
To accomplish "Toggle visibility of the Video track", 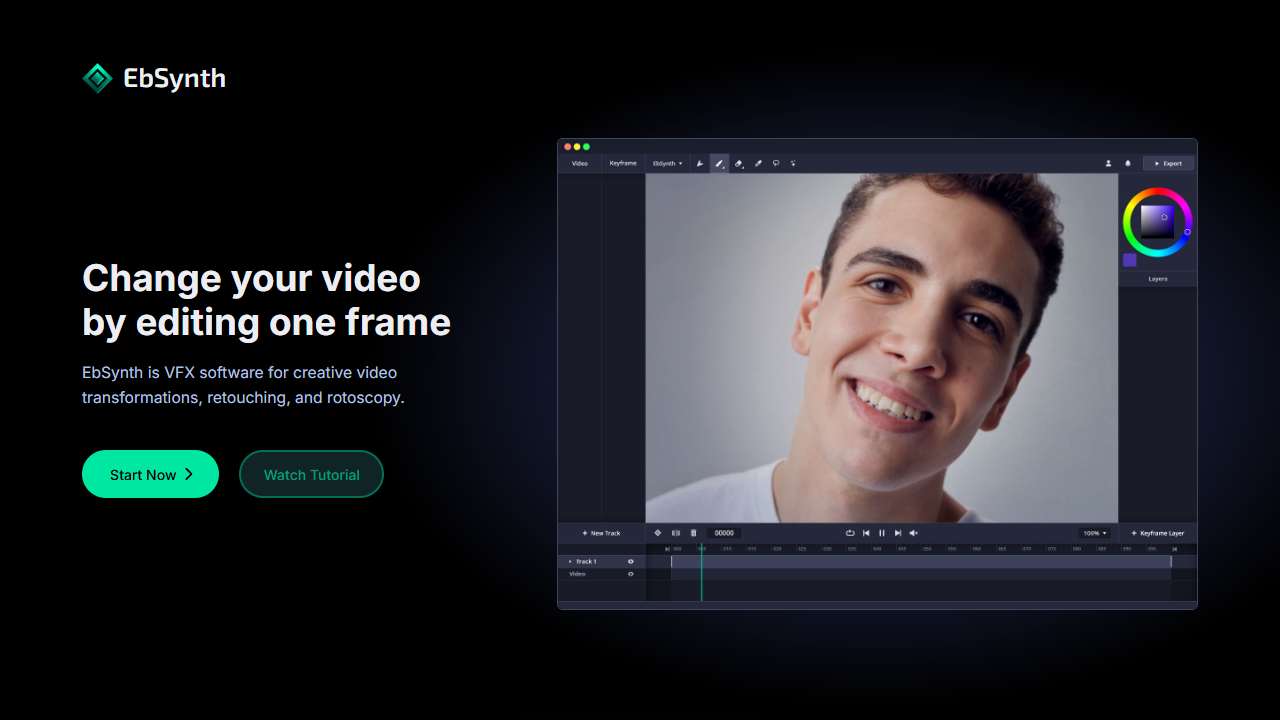I will [x=630, y=574].
